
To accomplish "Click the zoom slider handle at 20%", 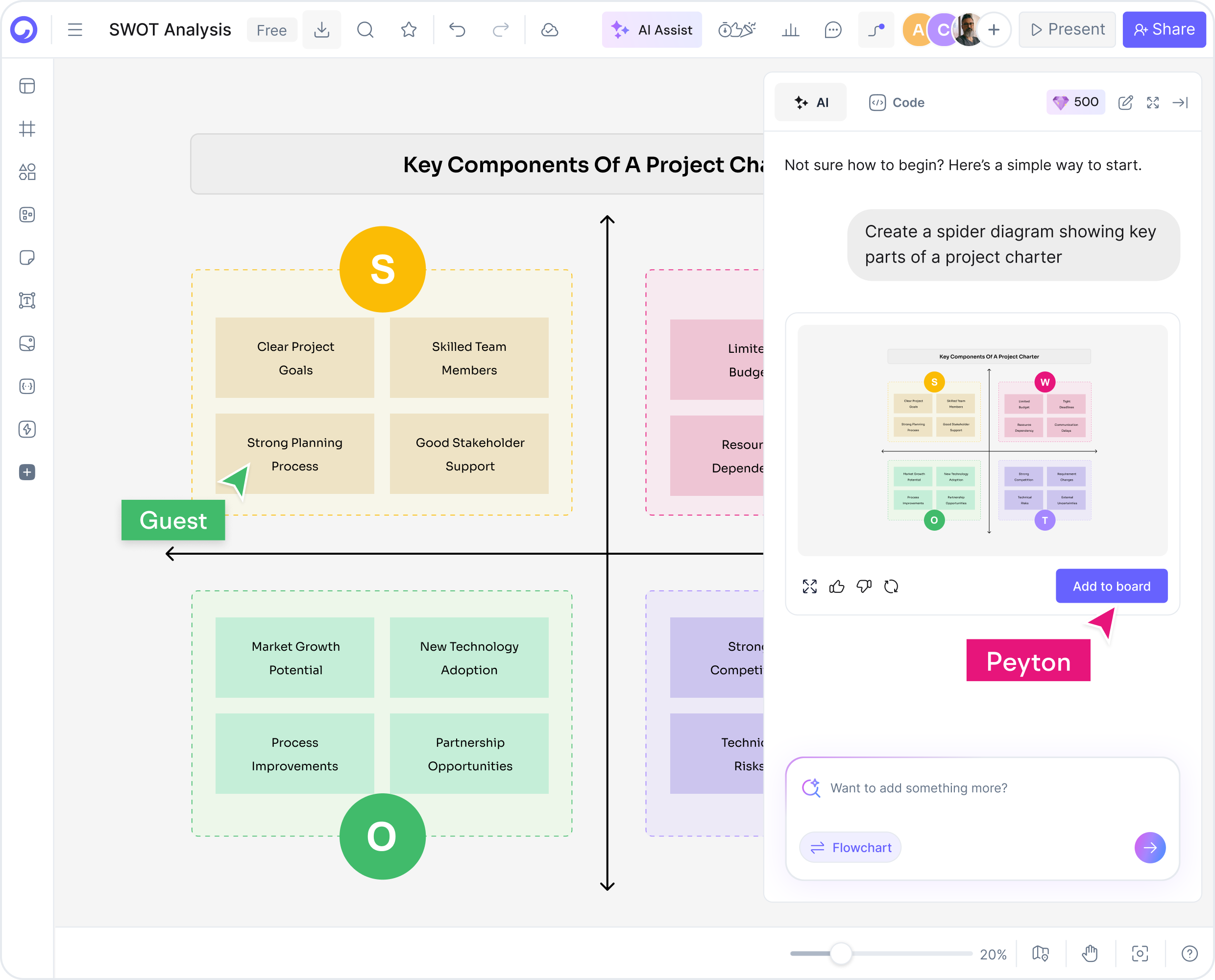I will 841,954.
